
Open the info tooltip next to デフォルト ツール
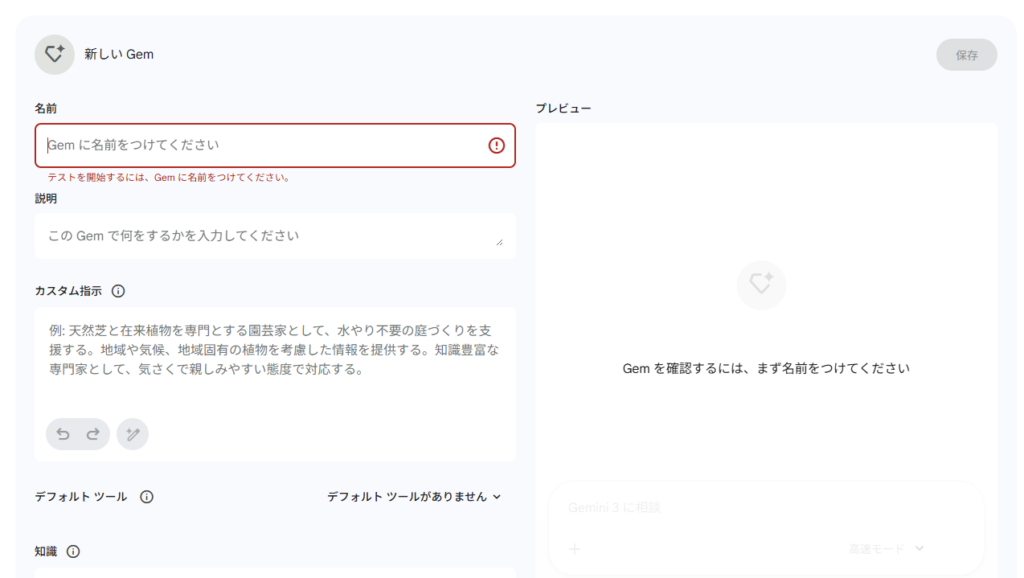click(148, 495)
